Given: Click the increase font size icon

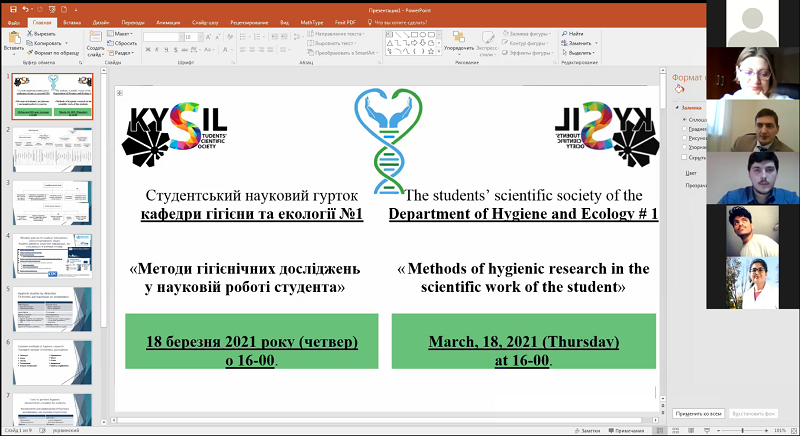Looking at the screenshot, I should tap(209, 37).
